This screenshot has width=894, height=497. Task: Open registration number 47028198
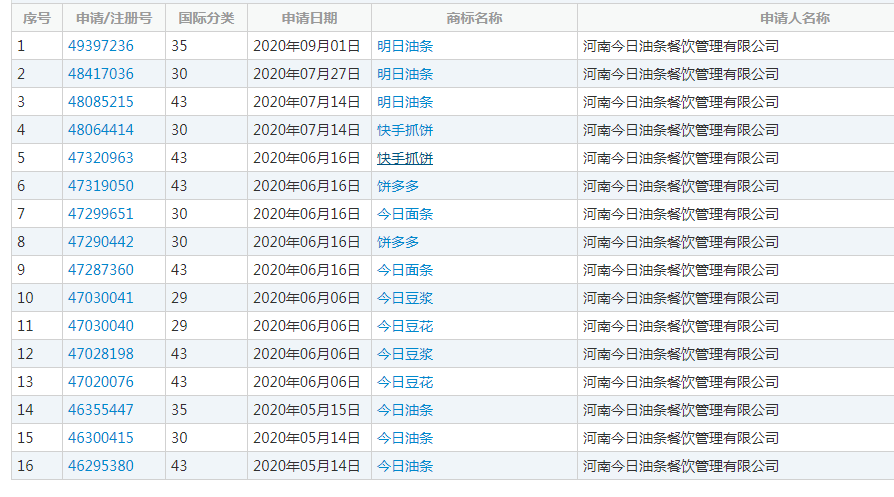(x=100, y=353)
